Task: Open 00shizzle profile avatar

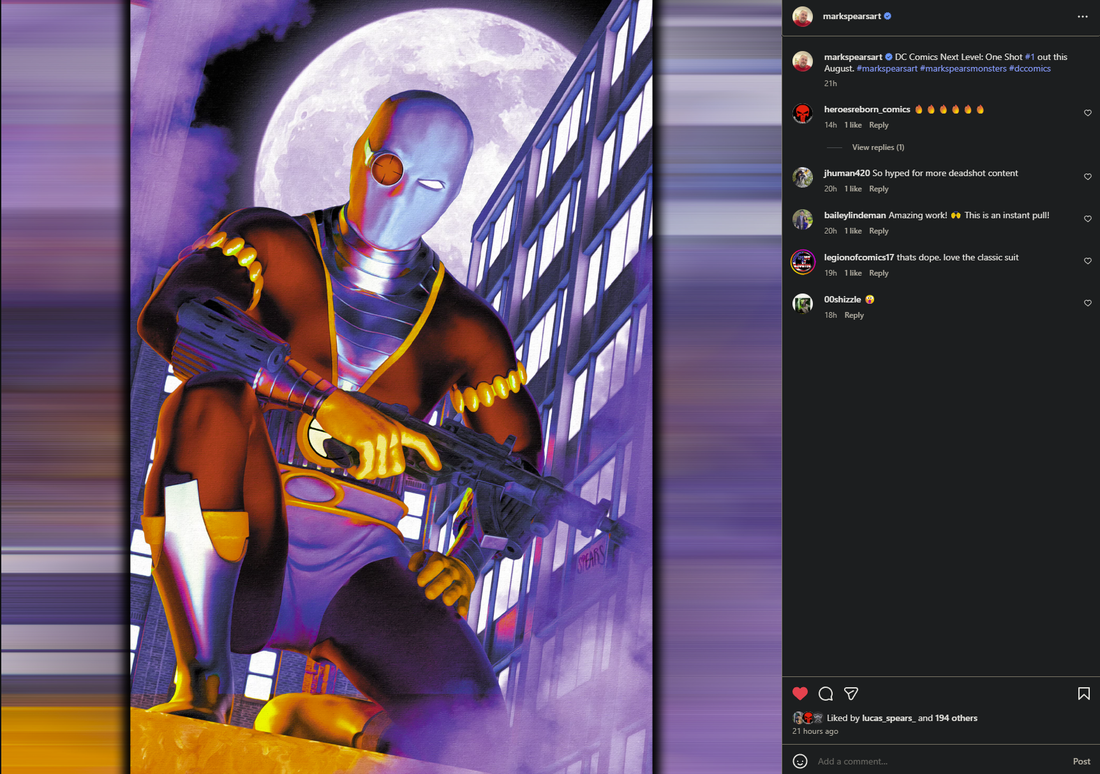Action: [803, 303]
